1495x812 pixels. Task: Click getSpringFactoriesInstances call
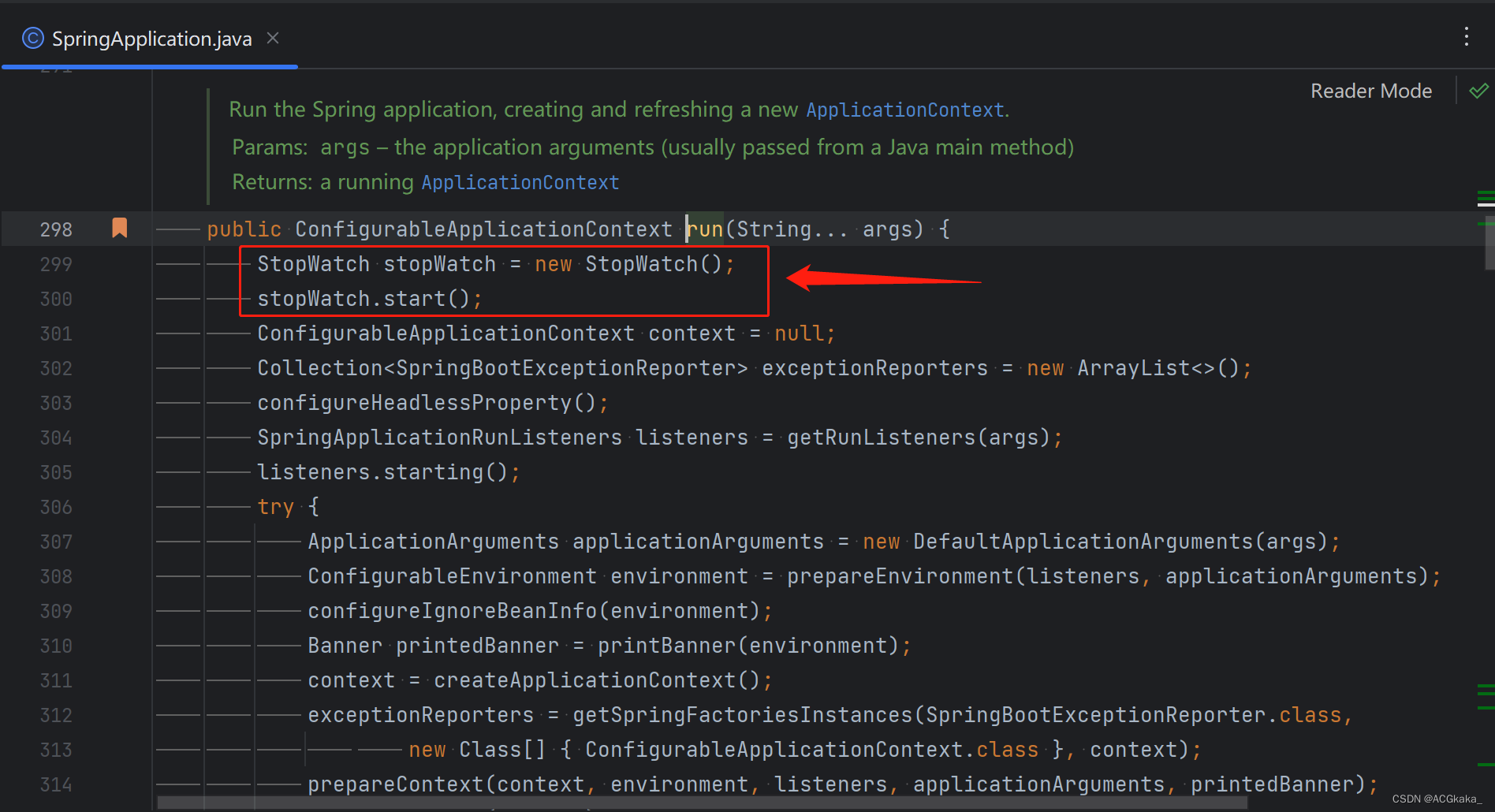tap(742, 715)
